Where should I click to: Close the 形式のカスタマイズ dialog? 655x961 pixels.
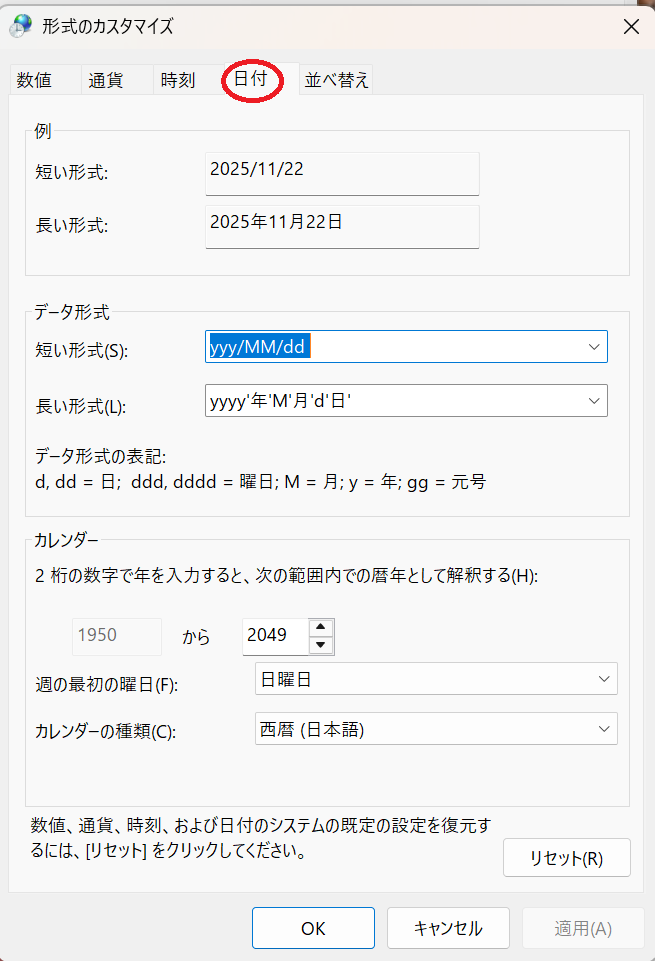point(631,27)
